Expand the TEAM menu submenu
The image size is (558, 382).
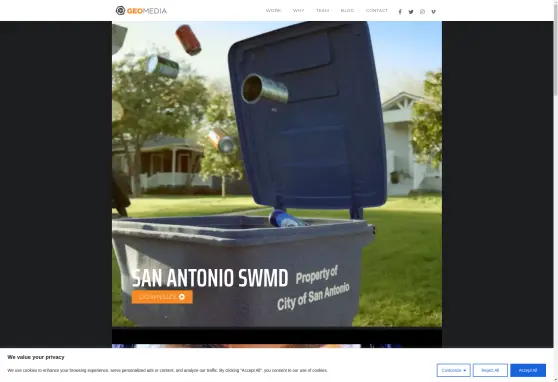click(323, 11)
